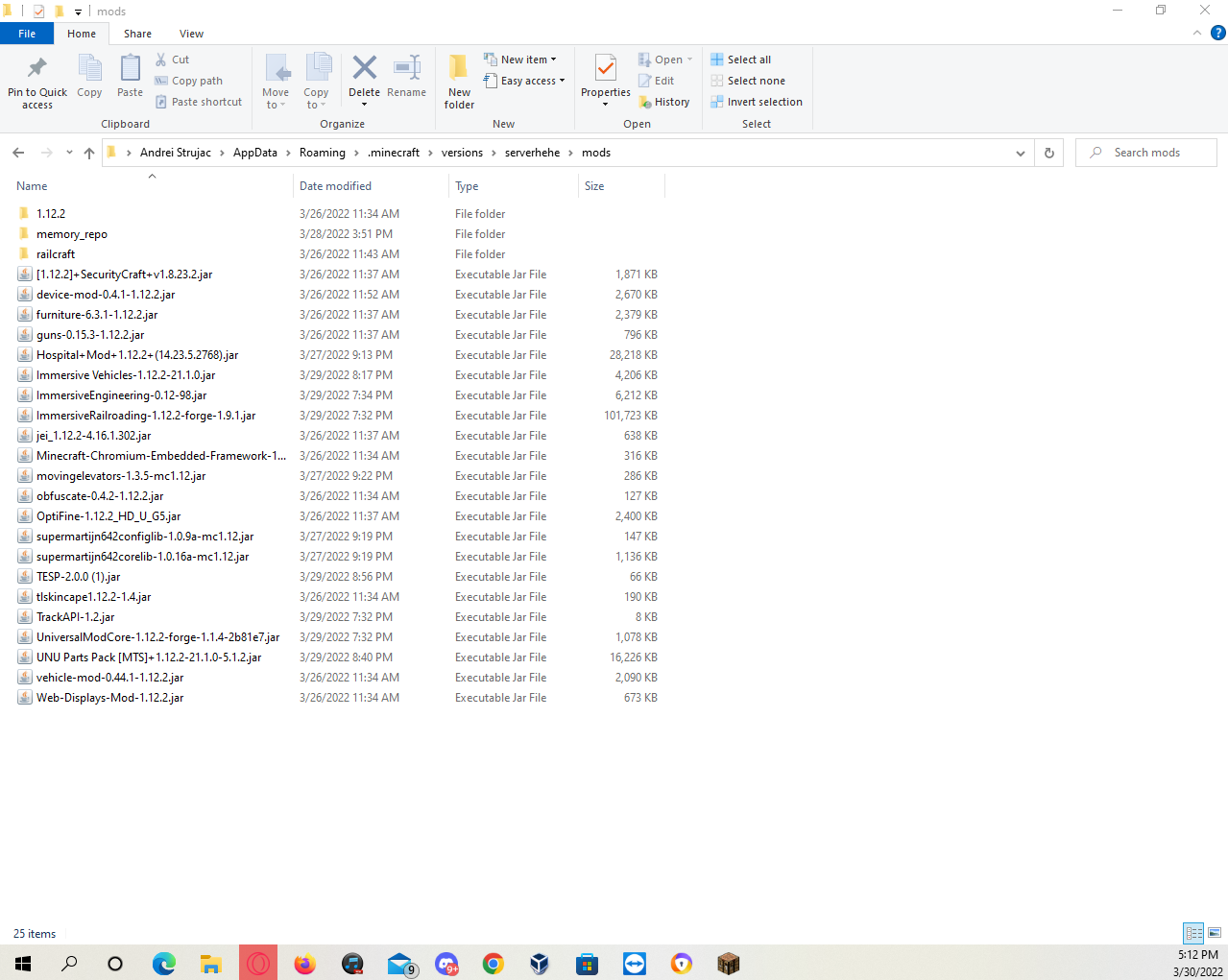Open Firefox from the taskbar
The height and width of the screenshot is (980, 1228).
pos(305,964)
